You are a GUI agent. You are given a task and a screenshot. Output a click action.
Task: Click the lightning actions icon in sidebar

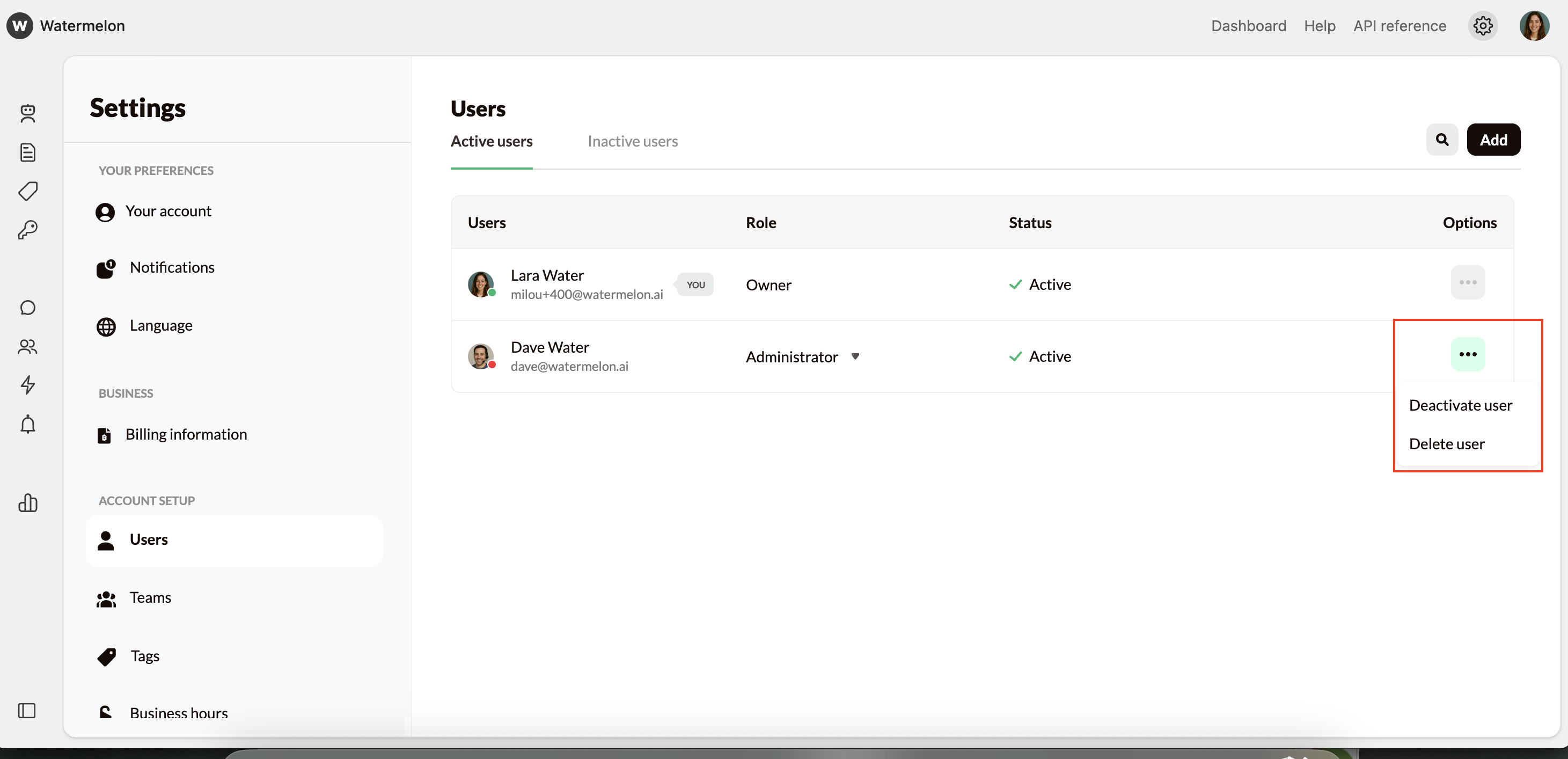[x=28, y=385]
